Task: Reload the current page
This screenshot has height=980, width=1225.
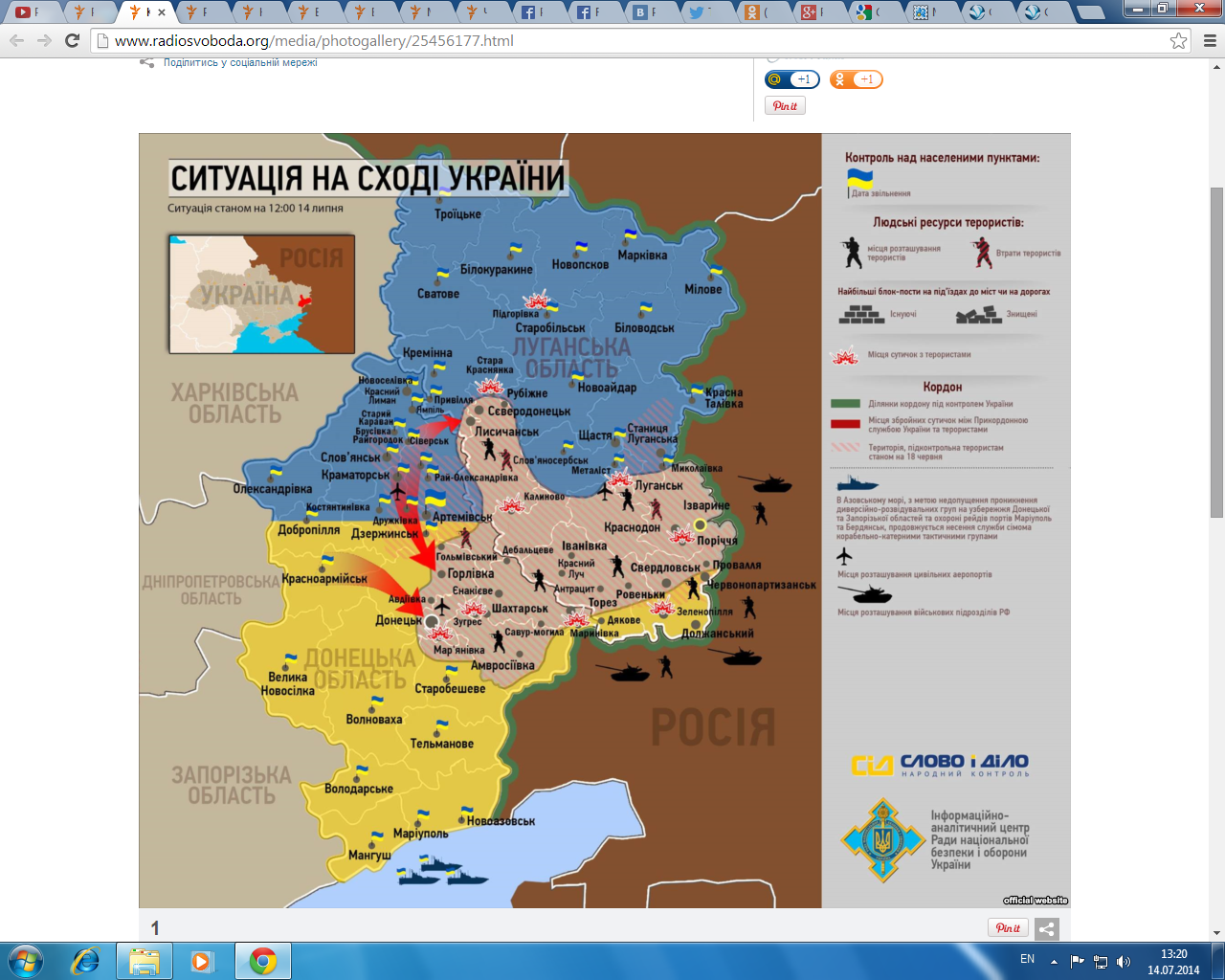Action: click(72, 41)
